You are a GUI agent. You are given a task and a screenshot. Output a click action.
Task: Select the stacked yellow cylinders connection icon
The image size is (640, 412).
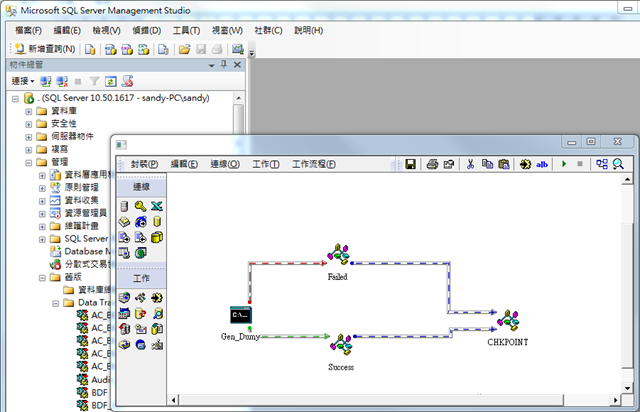[157, 237]
